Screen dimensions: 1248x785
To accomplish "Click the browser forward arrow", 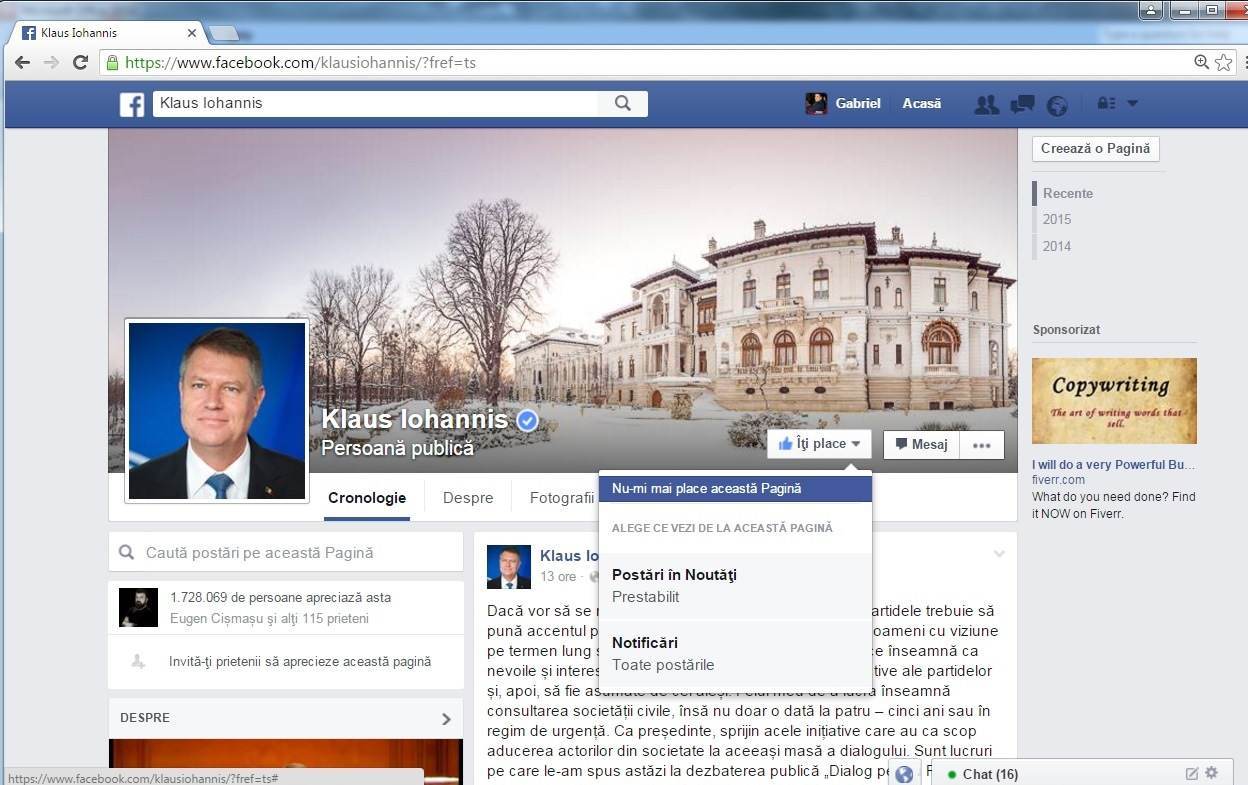I will [x=51, y=62].
